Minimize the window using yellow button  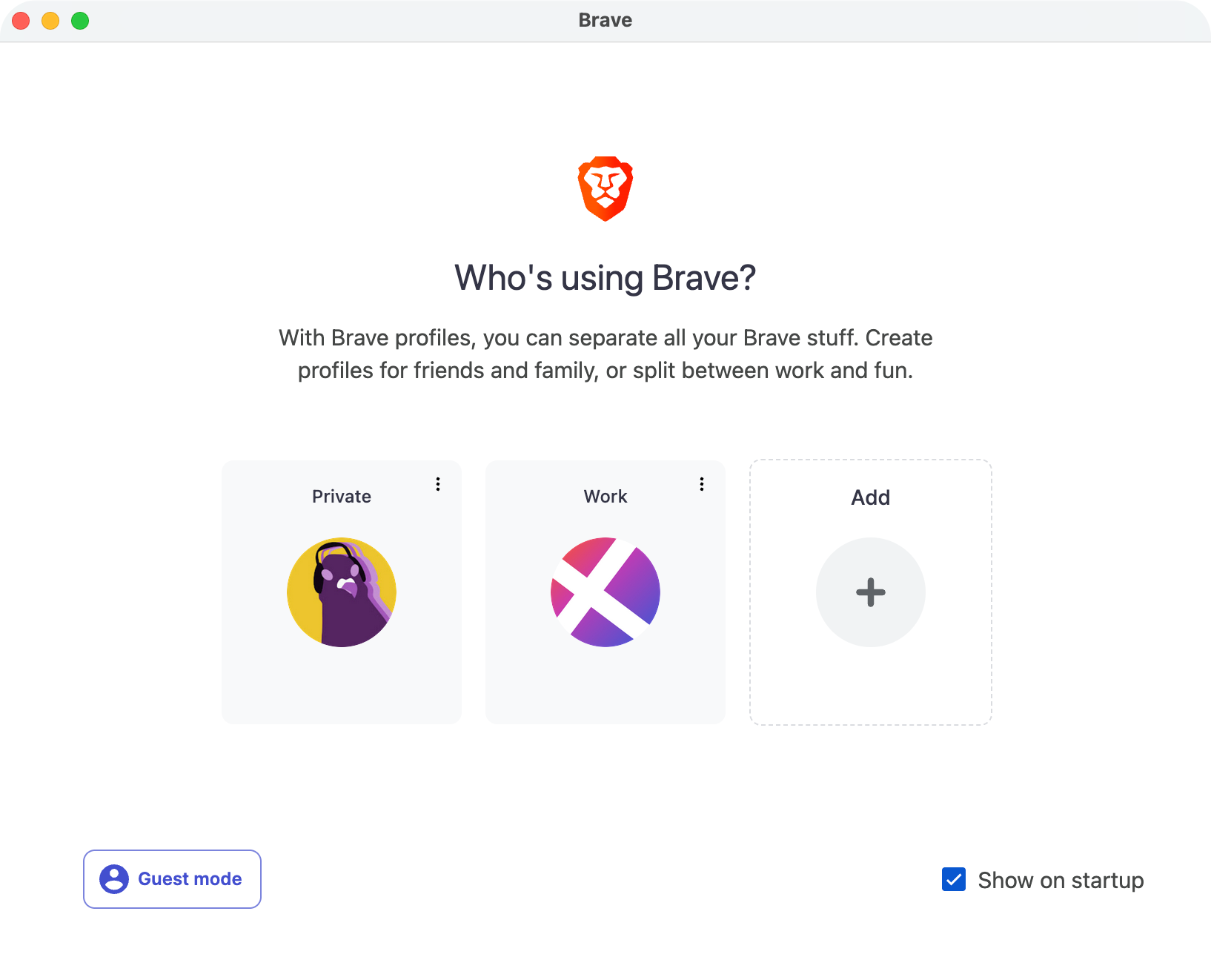pos(50,21)
